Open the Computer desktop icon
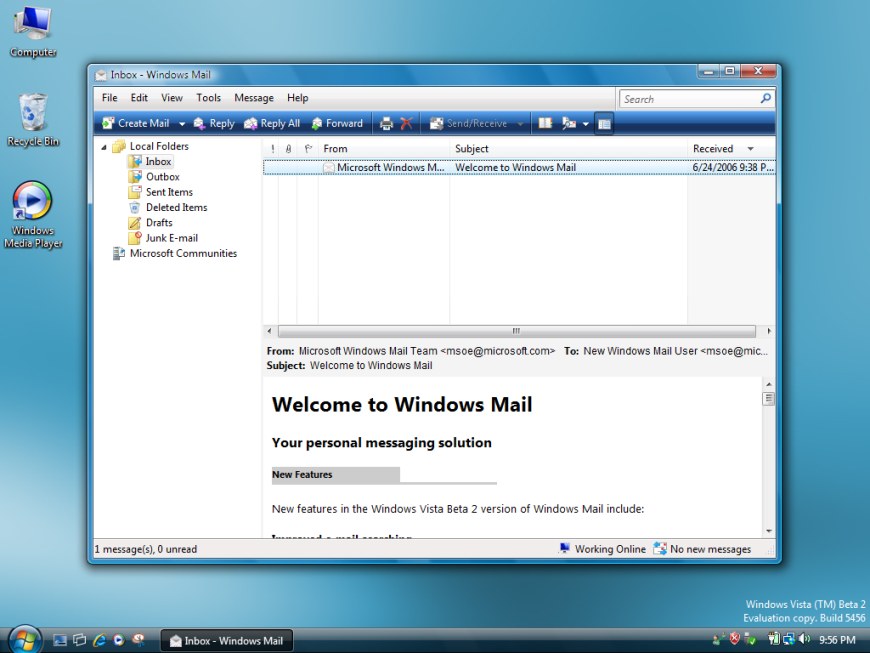The image size is (870, 653). coord(33,30)
